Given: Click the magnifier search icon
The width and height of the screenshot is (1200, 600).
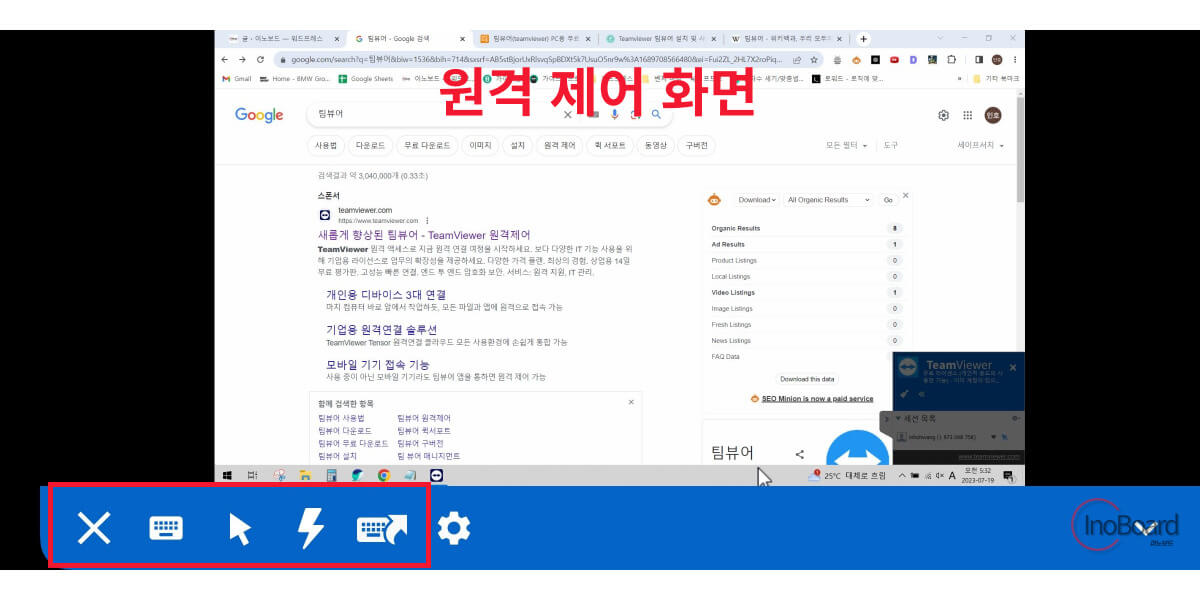Looking at the screenshot, I should pyautogui.click(x=657, y=114).
